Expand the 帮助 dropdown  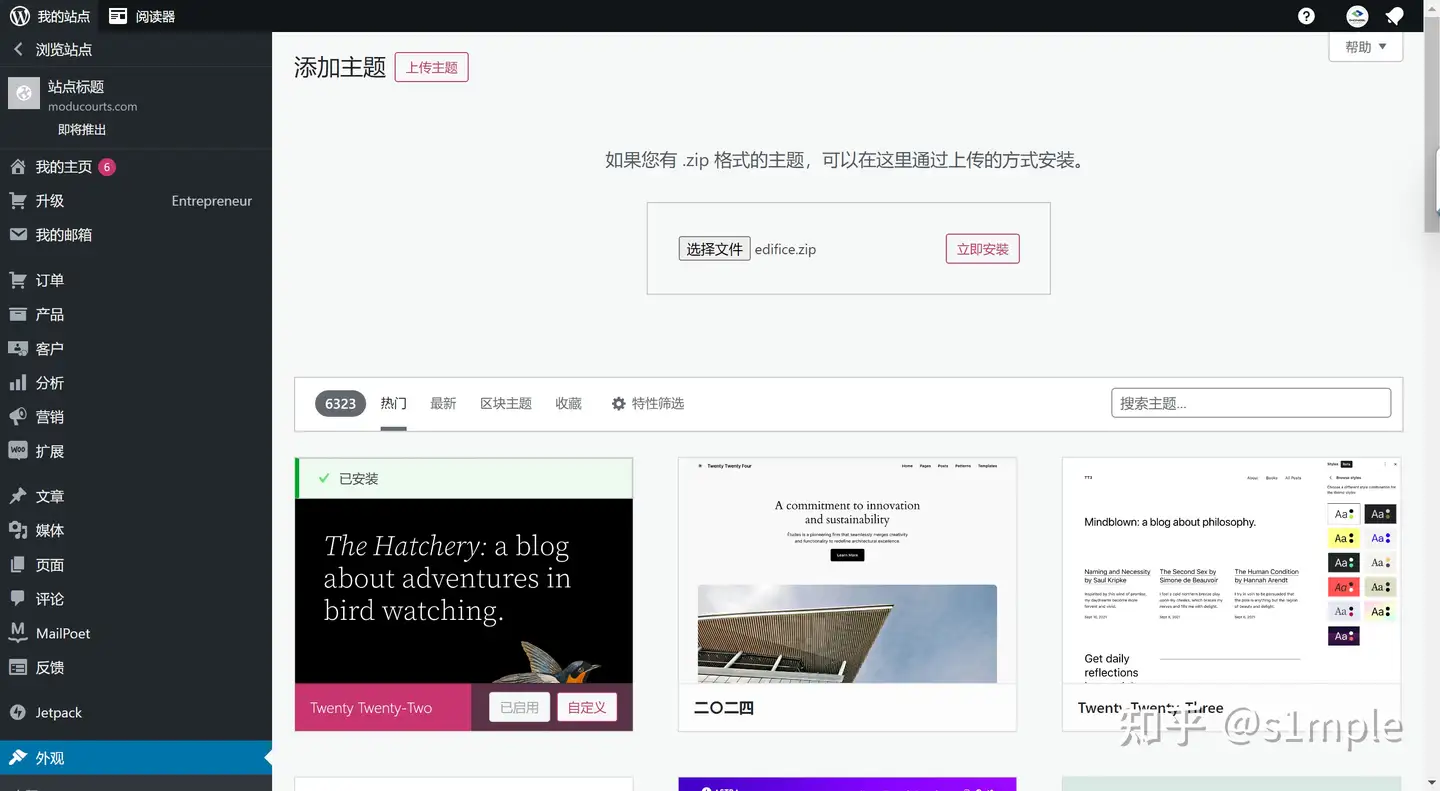point(1365,47)
